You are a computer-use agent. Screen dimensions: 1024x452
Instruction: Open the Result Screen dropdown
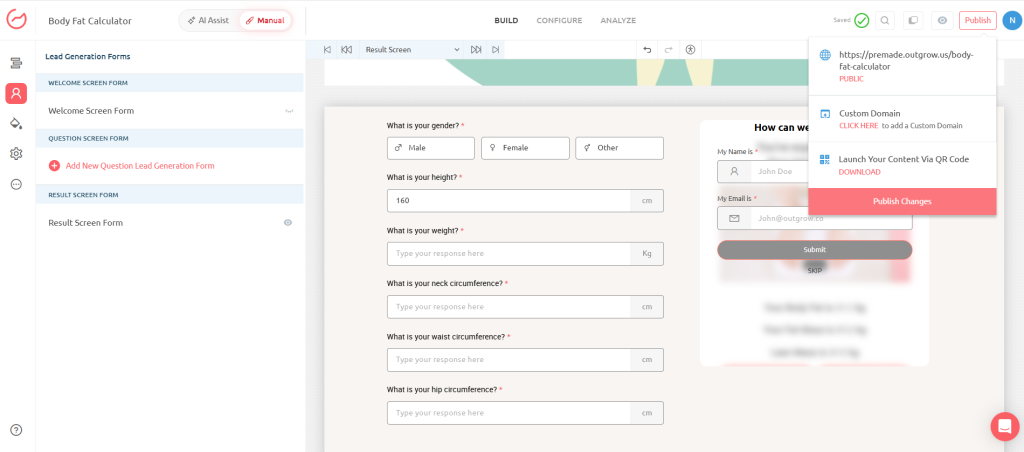click(412, 50)
